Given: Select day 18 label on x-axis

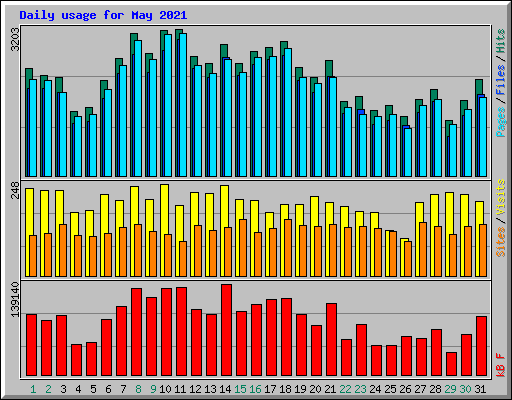Looking at the screenshot, I should point(285,389).
